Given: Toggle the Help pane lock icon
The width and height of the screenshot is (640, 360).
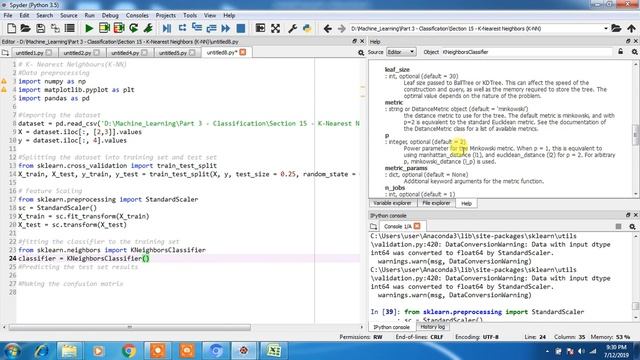Looking at the screenshot, I should coord(620,52).
